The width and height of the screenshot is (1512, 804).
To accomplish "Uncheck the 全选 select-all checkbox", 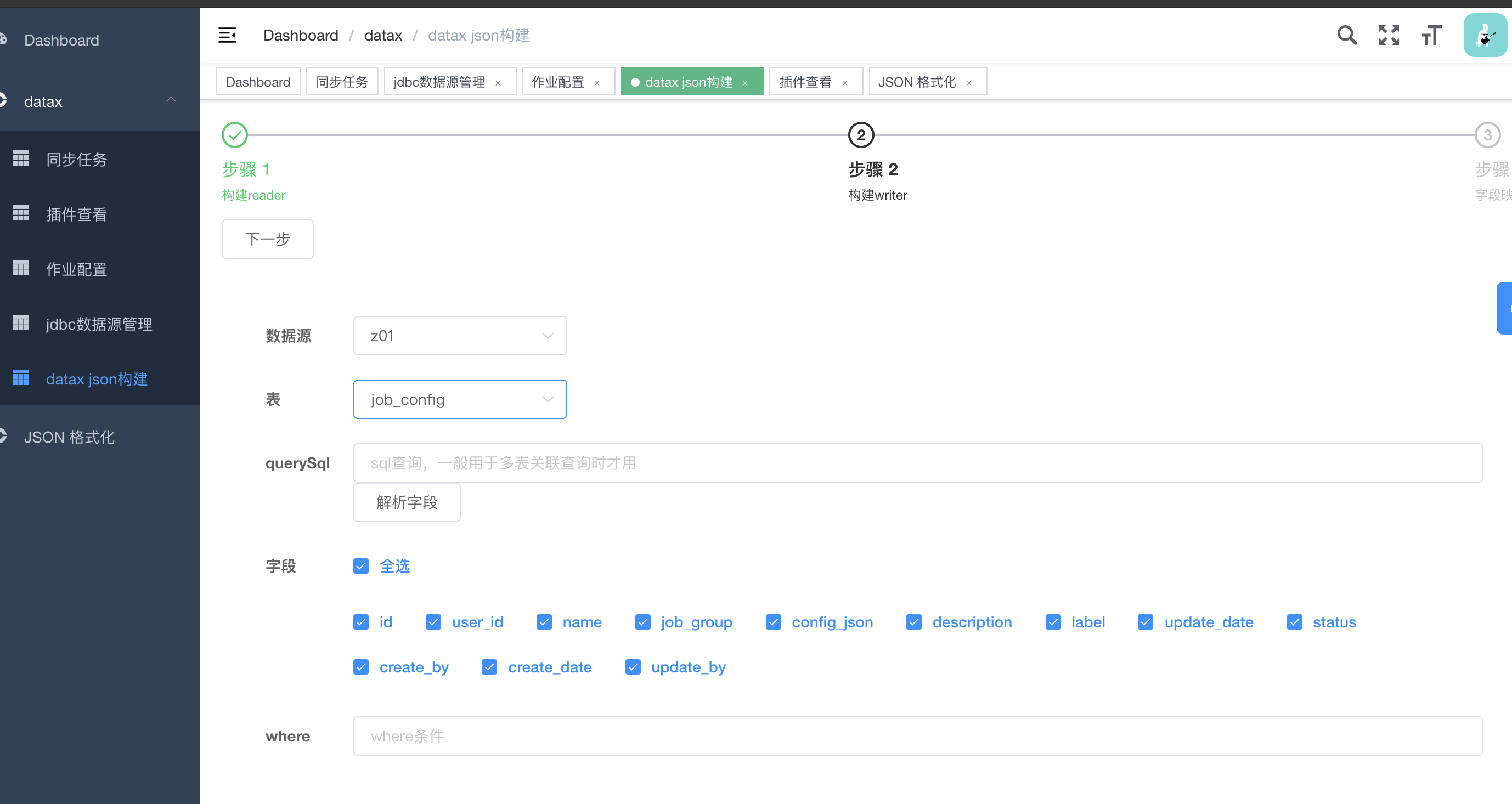I will (x=361, y=566).
